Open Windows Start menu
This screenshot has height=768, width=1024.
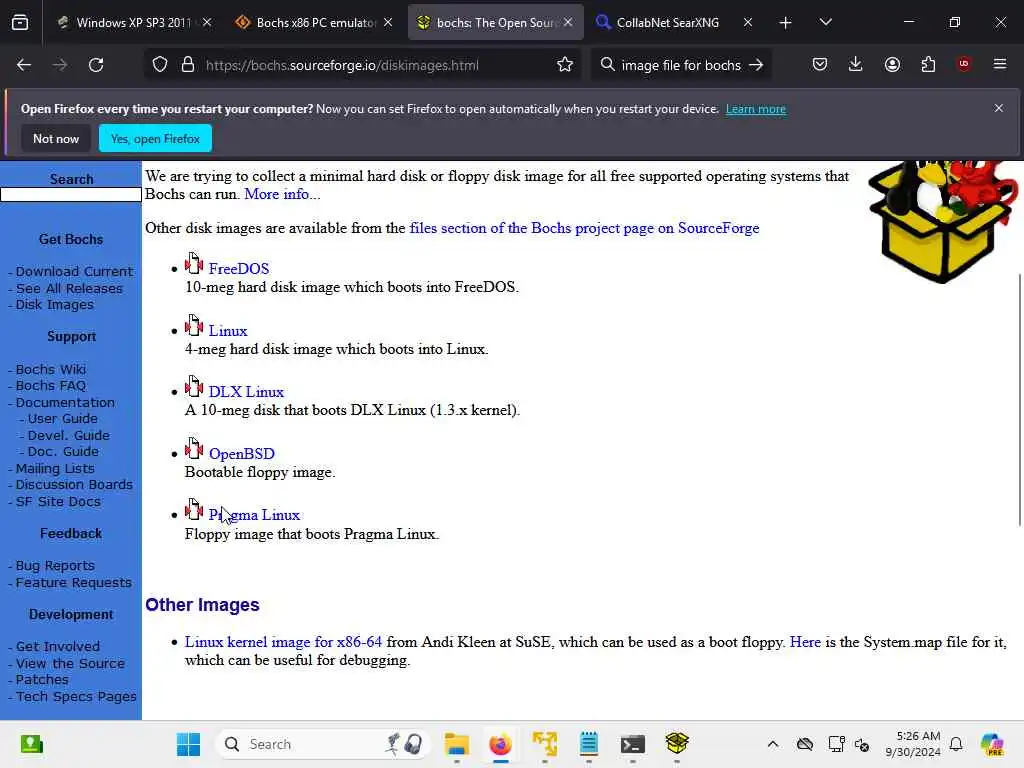click(x=189, y=744)
